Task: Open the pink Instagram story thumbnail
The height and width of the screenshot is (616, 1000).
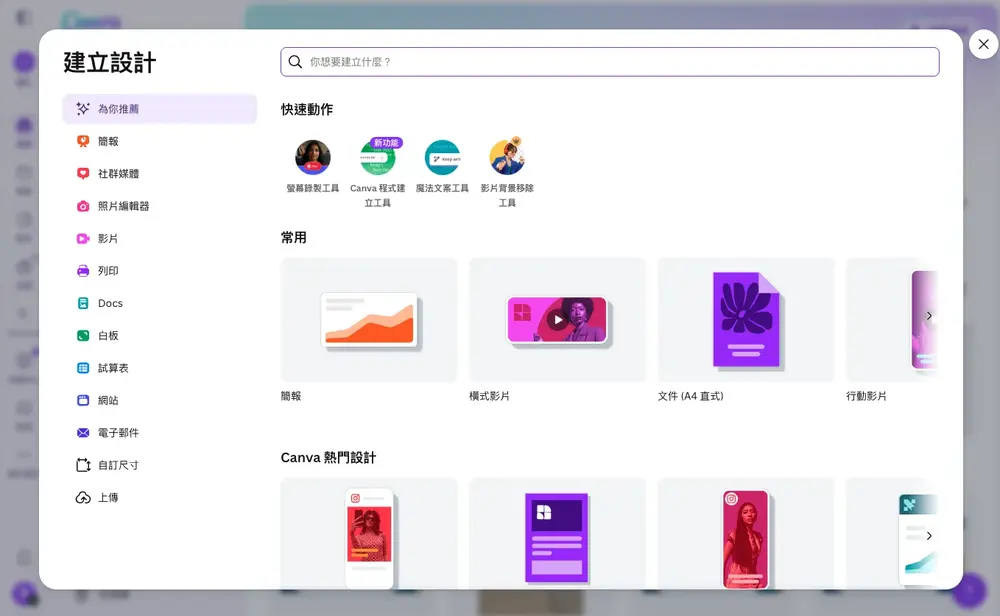Action: [x=746, y=534]
